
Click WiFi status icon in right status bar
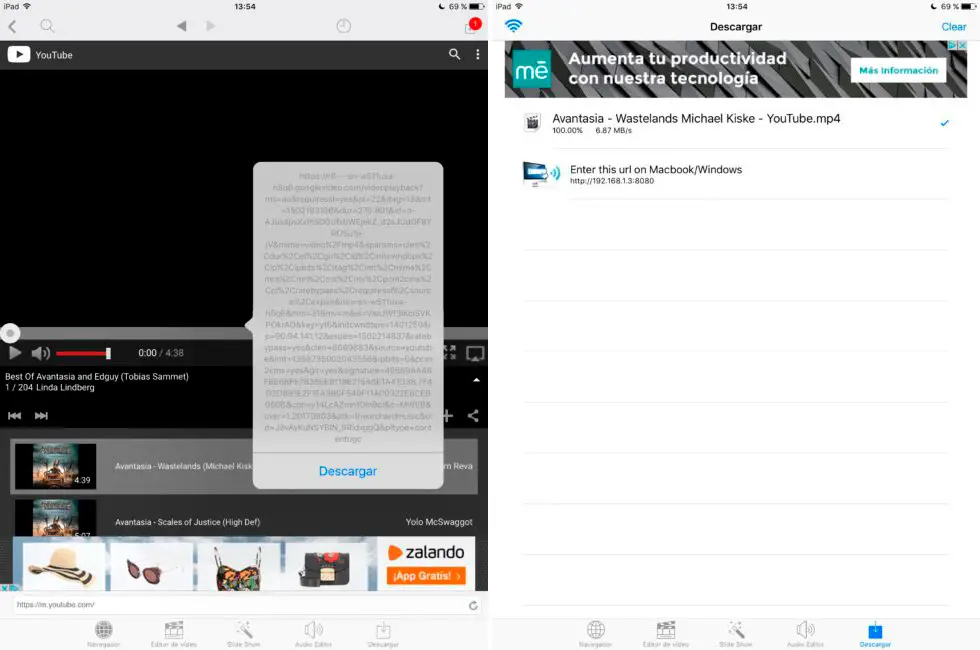click(x=519, y=6)
